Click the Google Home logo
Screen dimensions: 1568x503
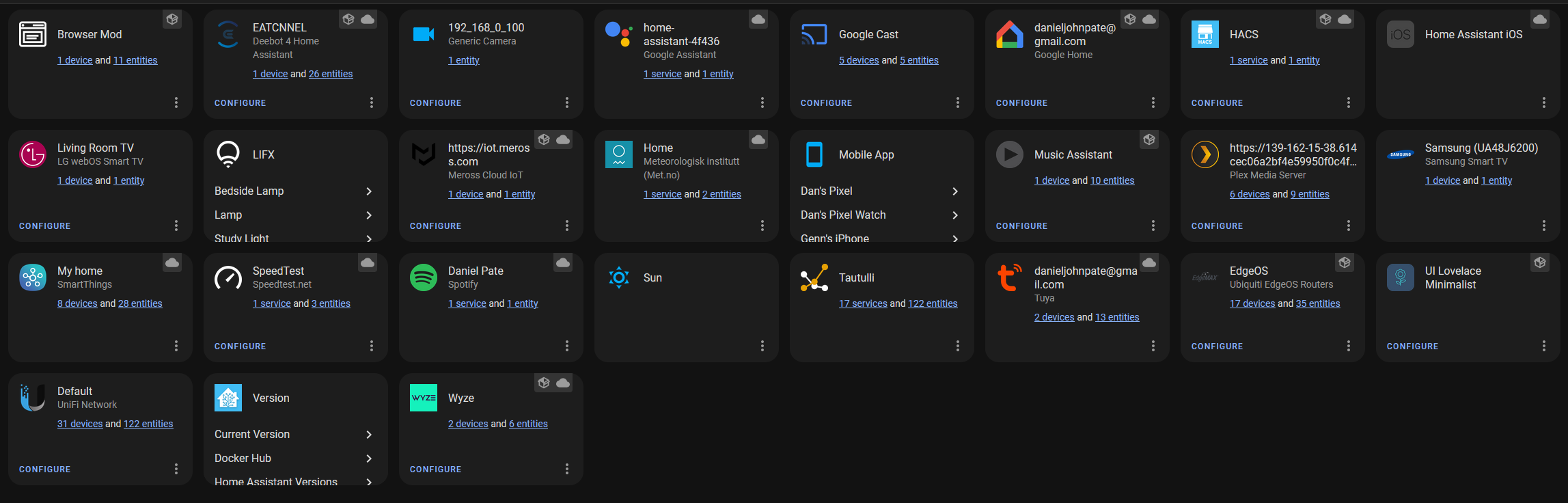pos(1010,34)
